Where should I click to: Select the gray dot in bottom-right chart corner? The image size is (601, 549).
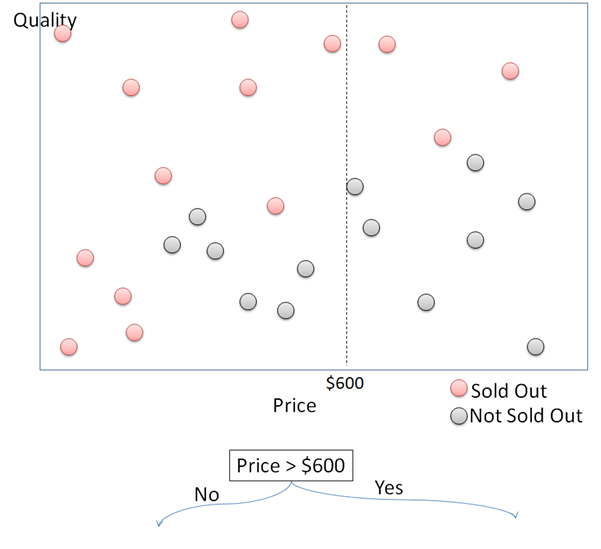click(x=535, y=346)
